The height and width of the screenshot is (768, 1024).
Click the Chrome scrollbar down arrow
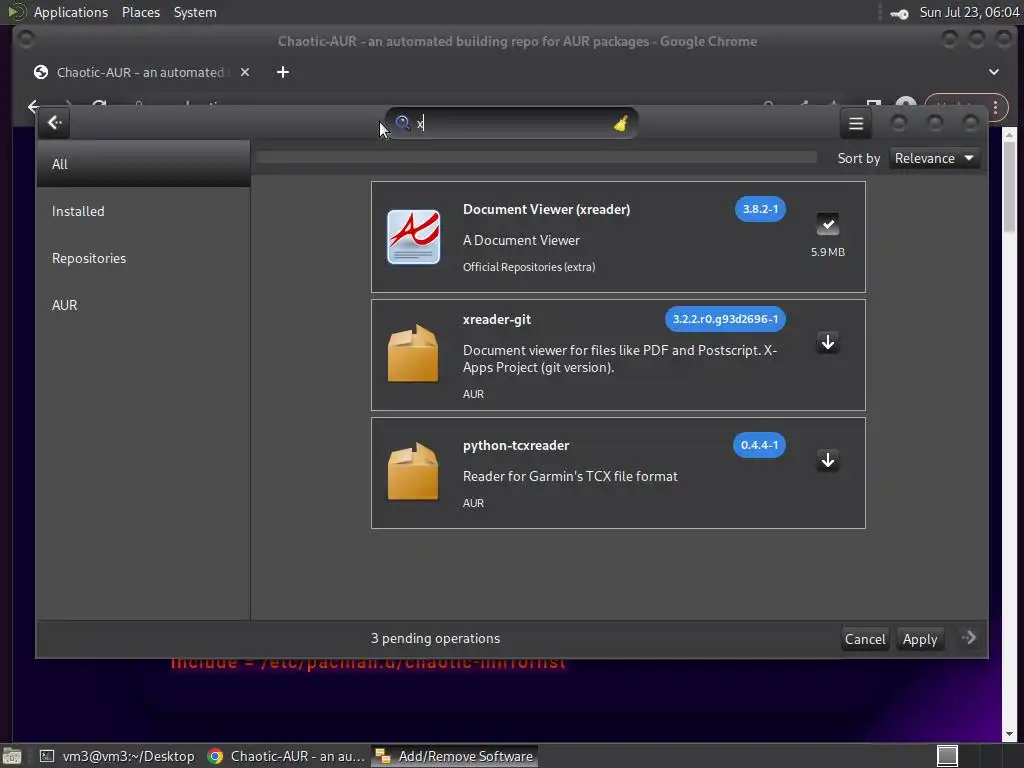click(1009, 734)
